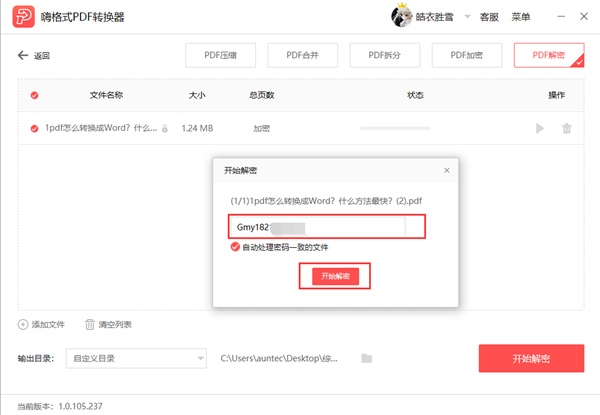Close the 开始解密 dialog

(x=446, y=171)
